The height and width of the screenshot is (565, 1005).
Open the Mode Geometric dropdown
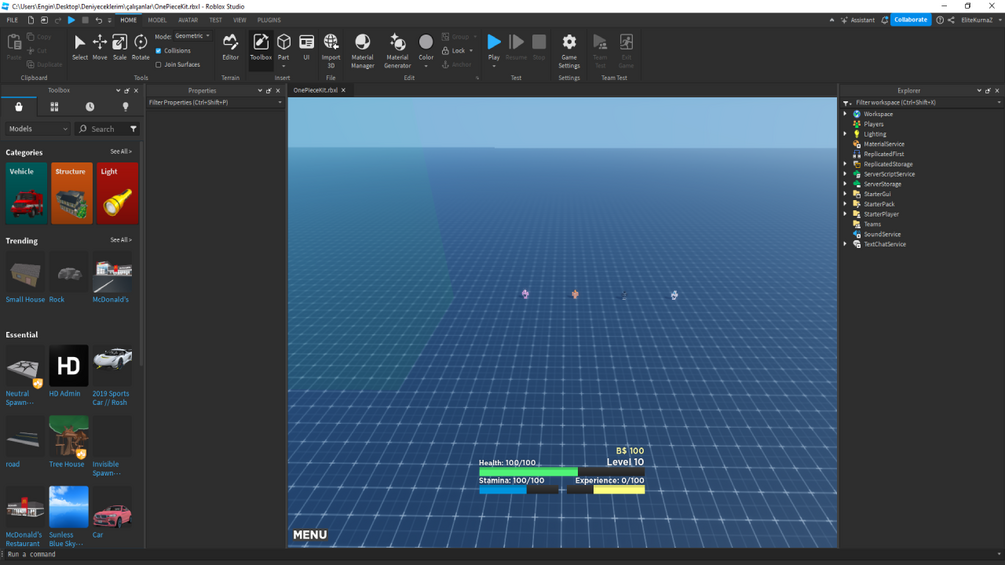192,36
